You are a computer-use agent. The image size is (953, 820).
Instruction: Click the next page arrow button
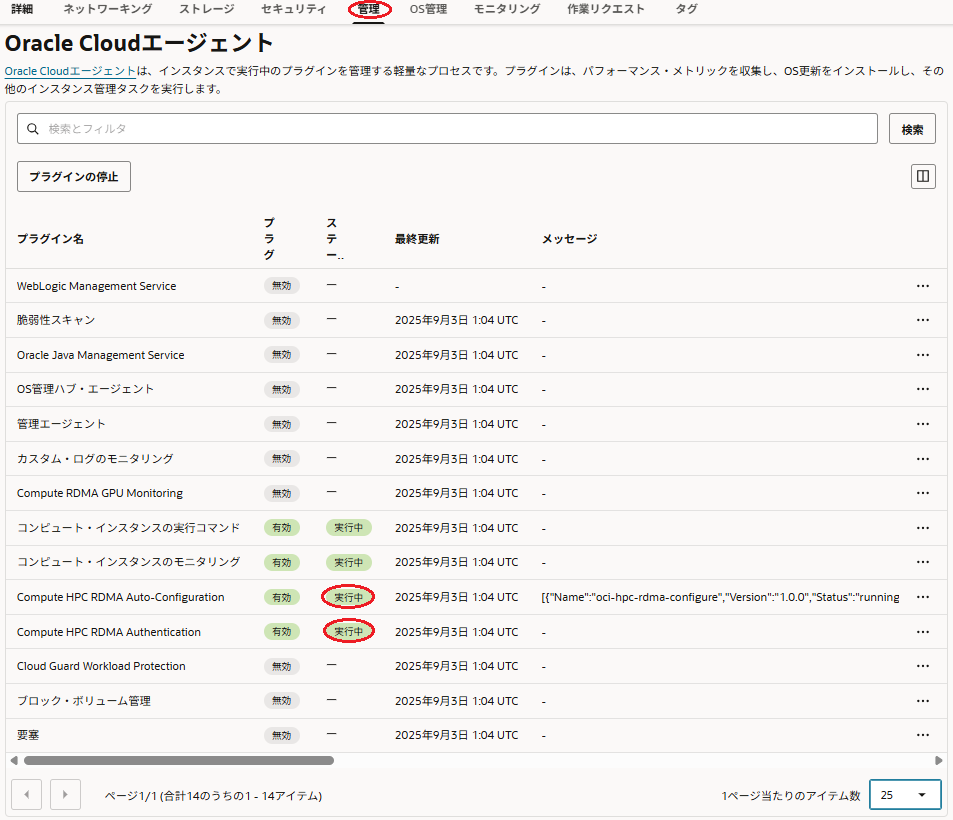click(65, 795)
